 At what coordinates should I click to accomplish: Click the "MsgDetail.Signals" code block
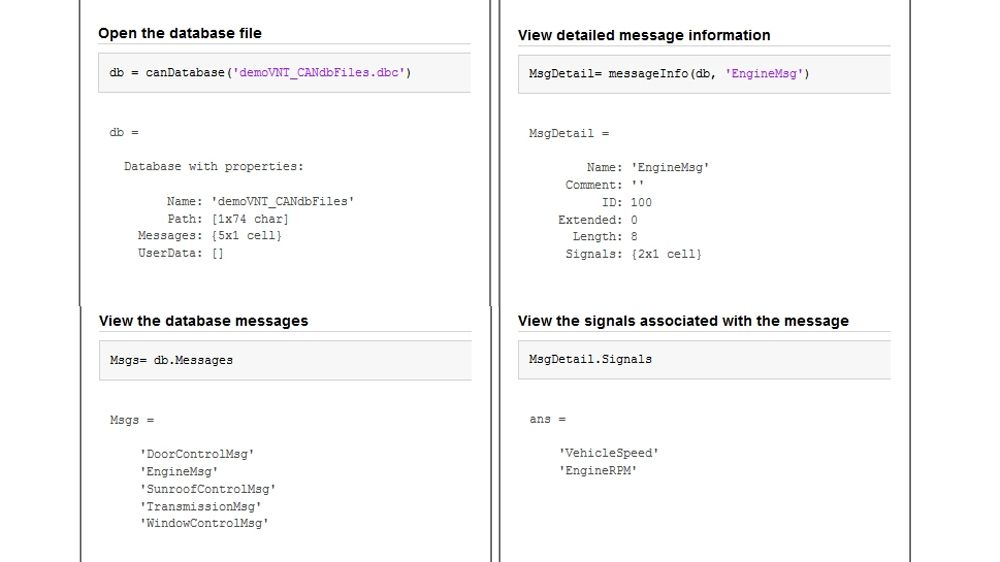tap(703, 358)
